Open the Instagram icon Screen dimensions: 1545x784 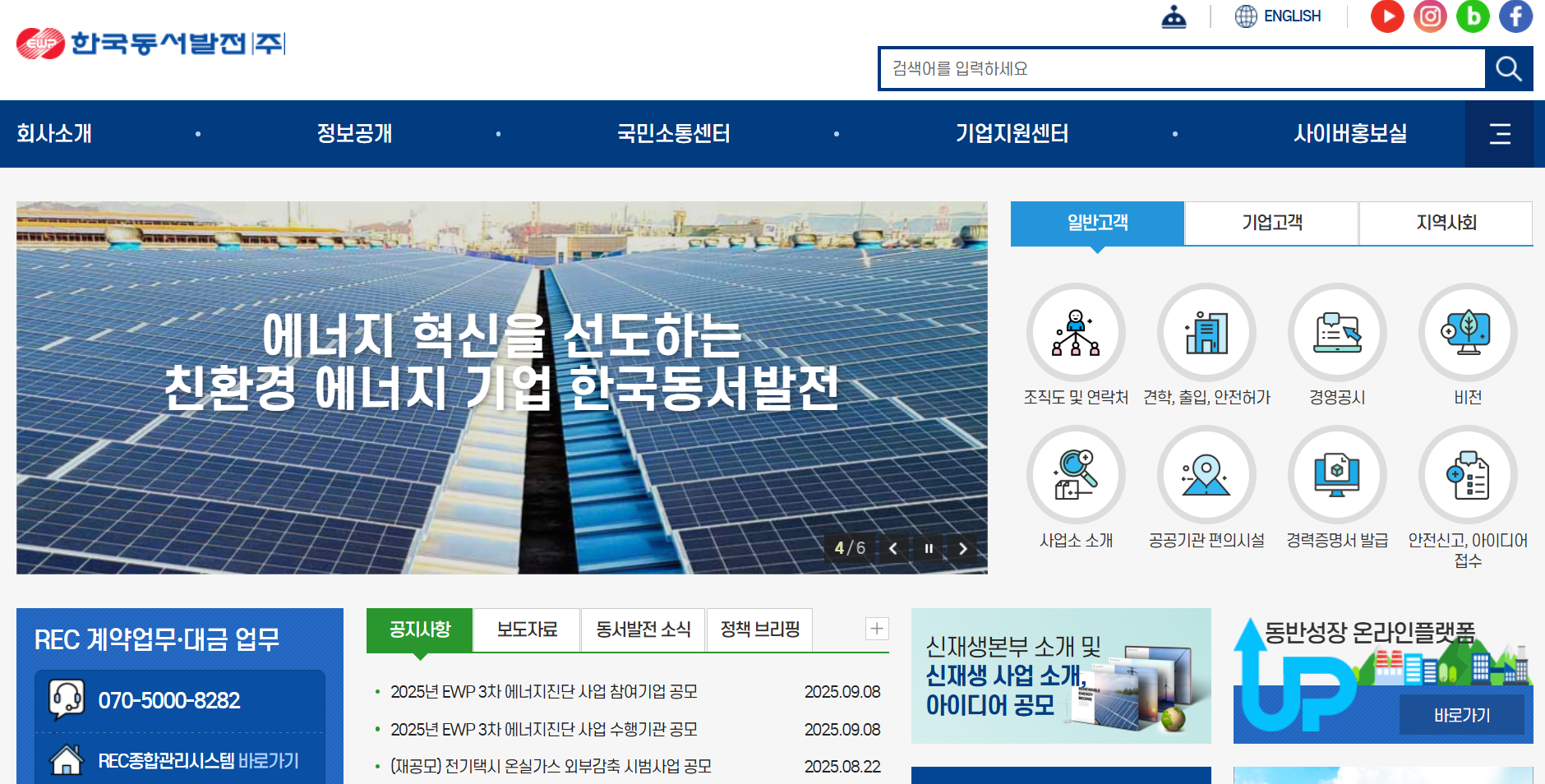pyautogui.click(x=1430, y=16)
